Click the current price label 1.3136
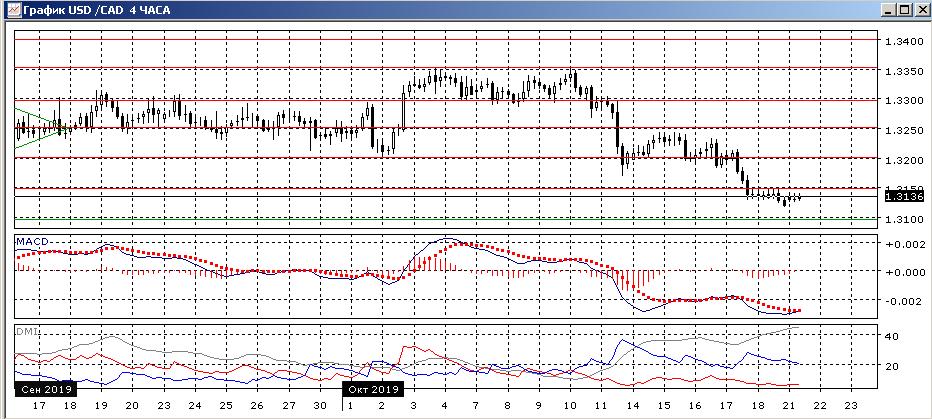The height and width of the screenshot is (419, 932). (905, 197)
